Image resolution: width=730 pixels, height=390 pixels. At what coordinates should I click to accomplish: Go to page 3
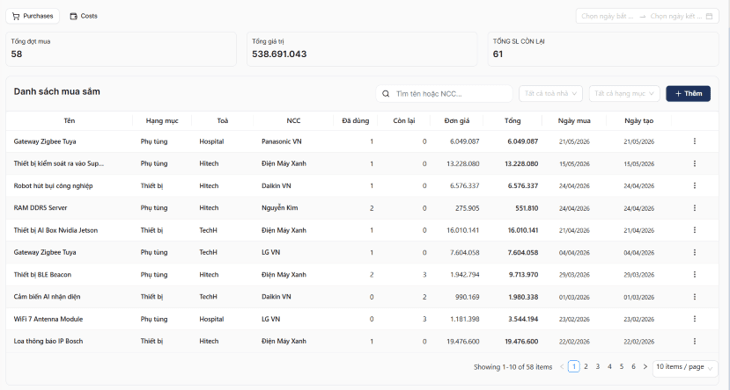[x=598, y=367]
